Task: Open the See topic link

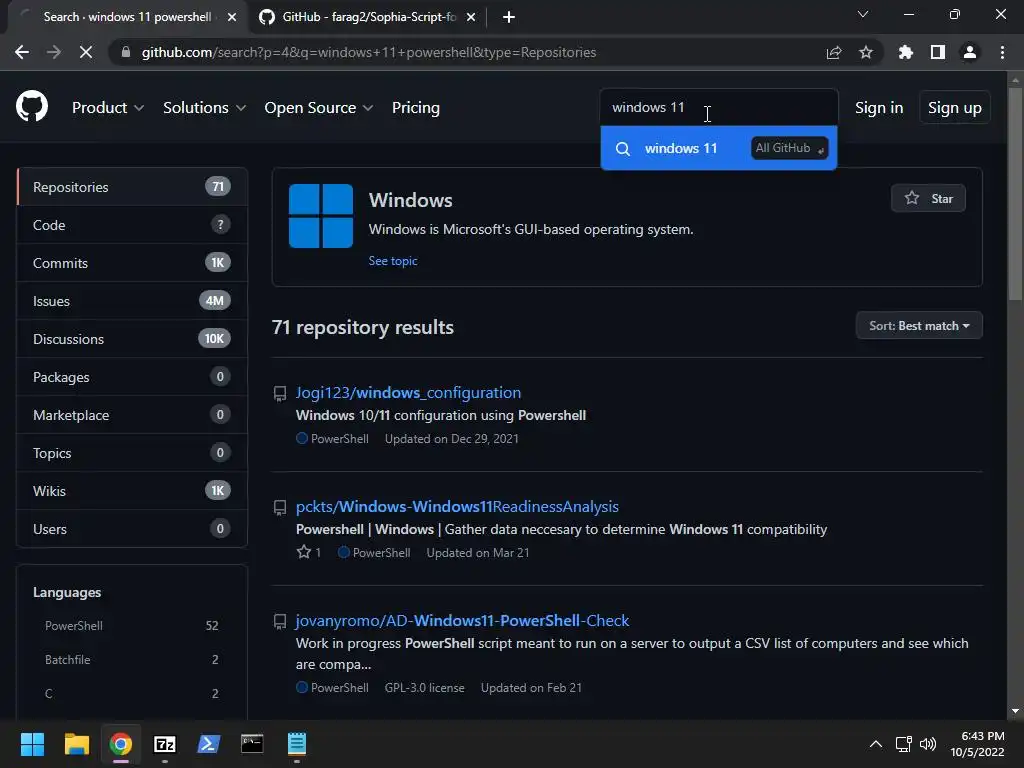Action: click(392, 261)
